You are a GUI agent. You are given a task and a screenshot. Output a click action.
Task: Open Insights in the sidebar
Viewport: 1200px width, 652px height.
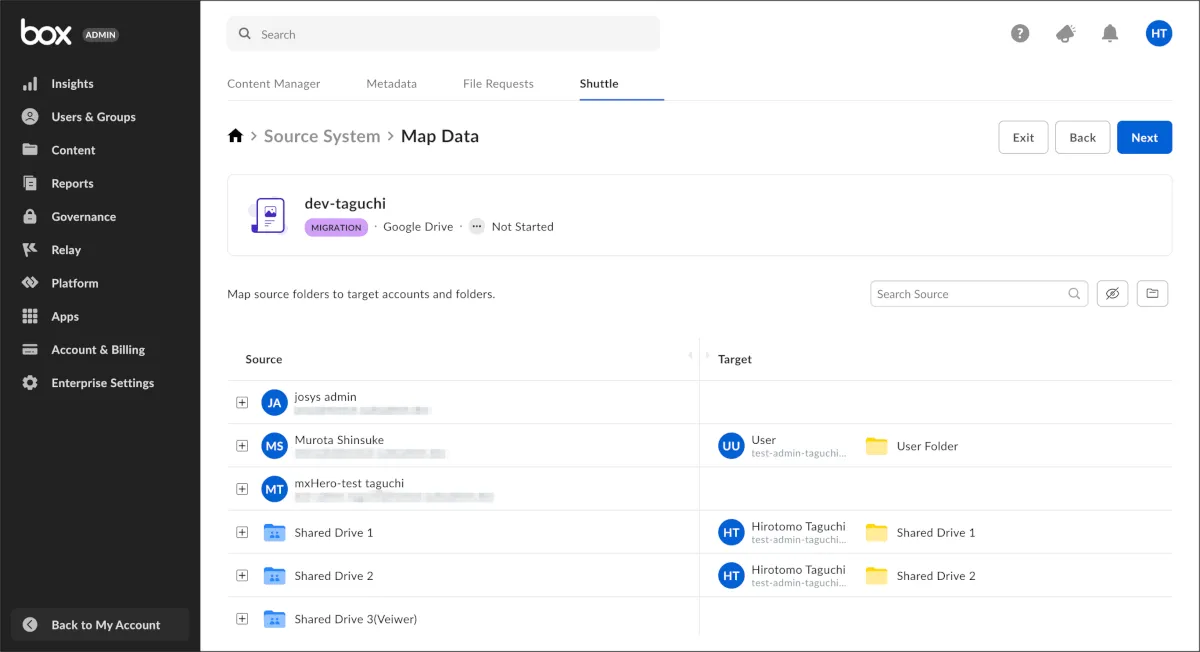pos(72,84)
